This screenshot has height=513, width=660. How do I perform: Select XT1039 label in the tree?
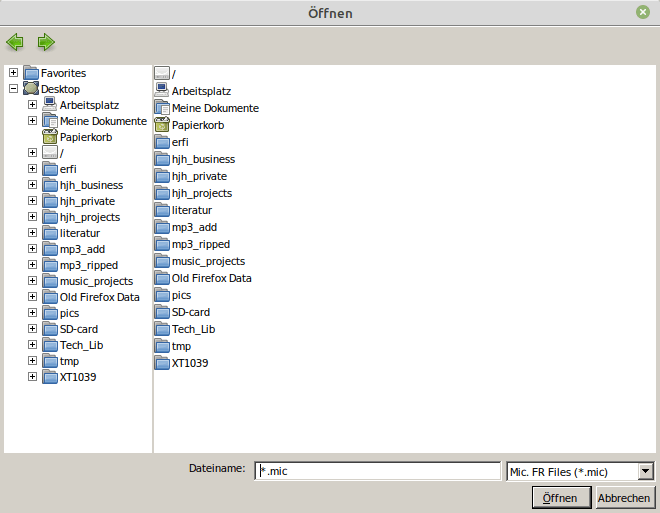(78, 377)
